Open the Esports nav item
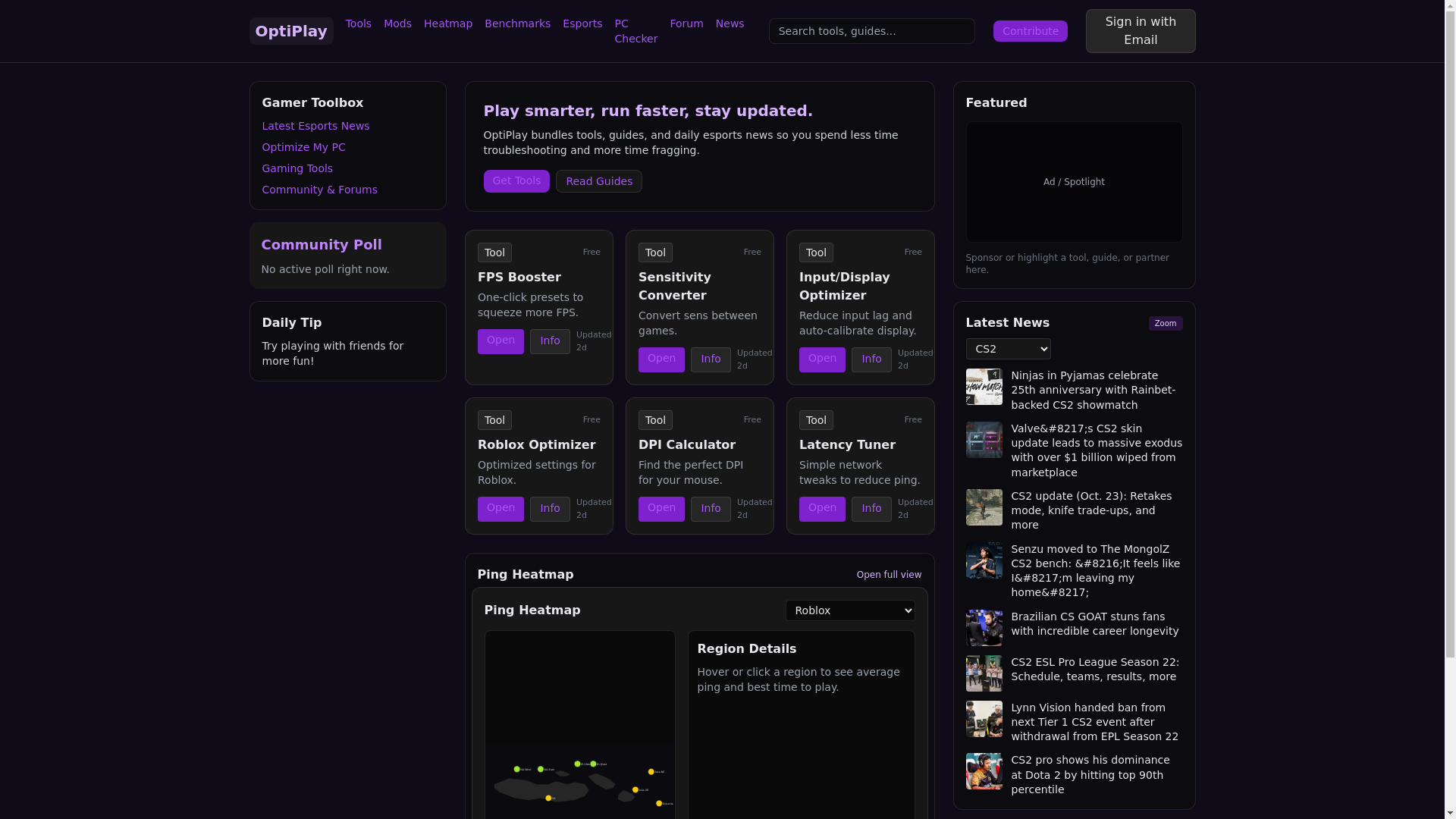This screenshot has width=1456, height=819. [x=582, y=24]
